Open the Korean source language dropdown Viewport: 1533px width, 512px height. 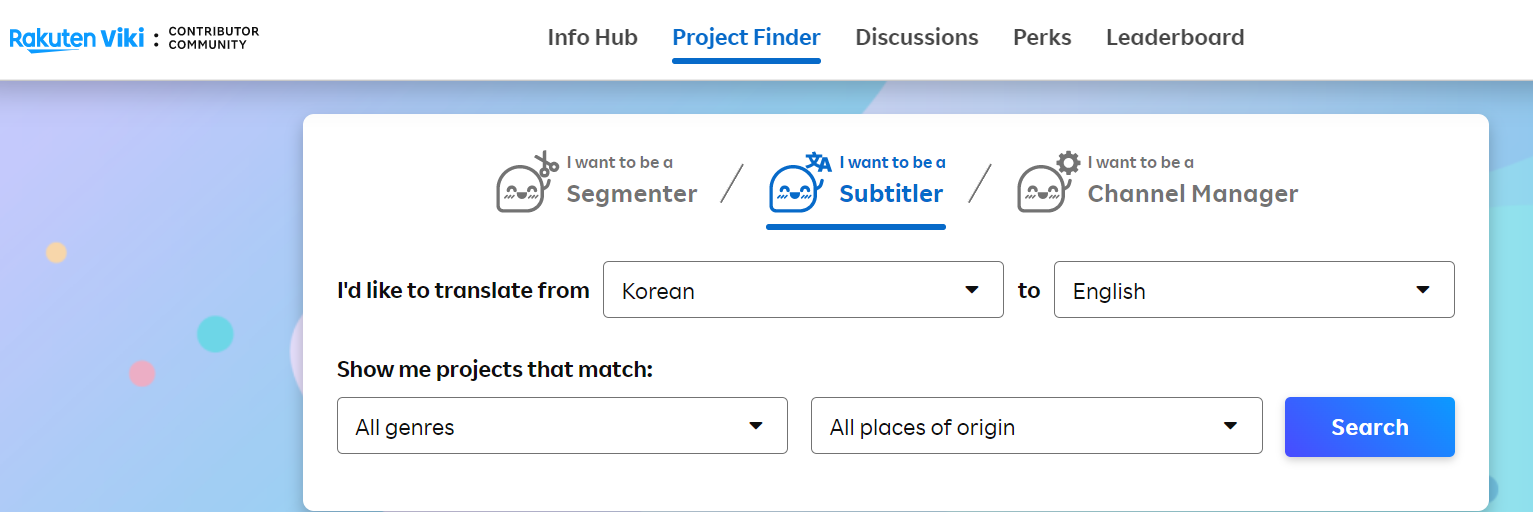802,290
